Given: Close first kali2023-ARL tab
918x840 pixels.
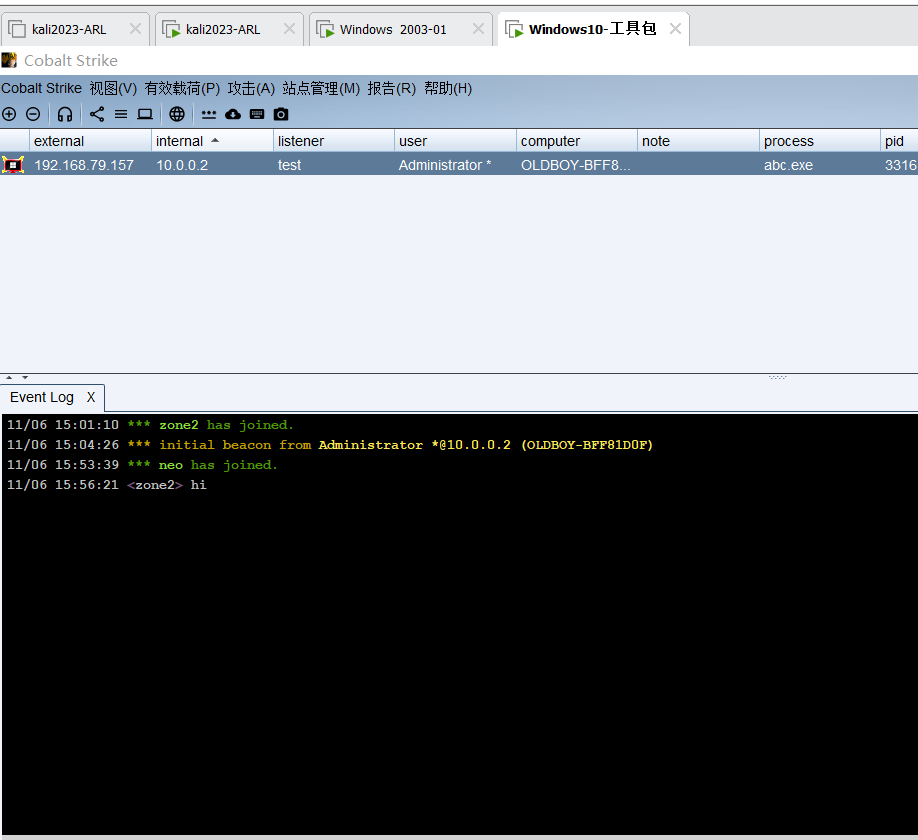Looking at the screenshot, I should click(x=135, y=29).
